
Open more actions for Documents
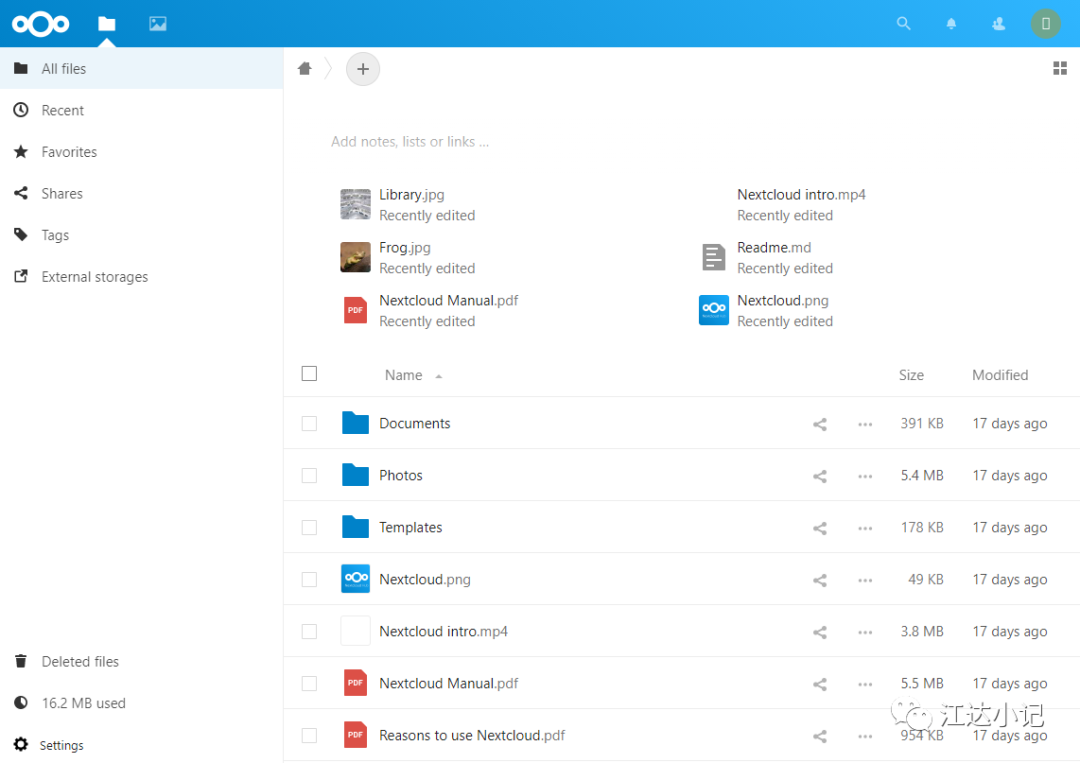tap(865, 424)
